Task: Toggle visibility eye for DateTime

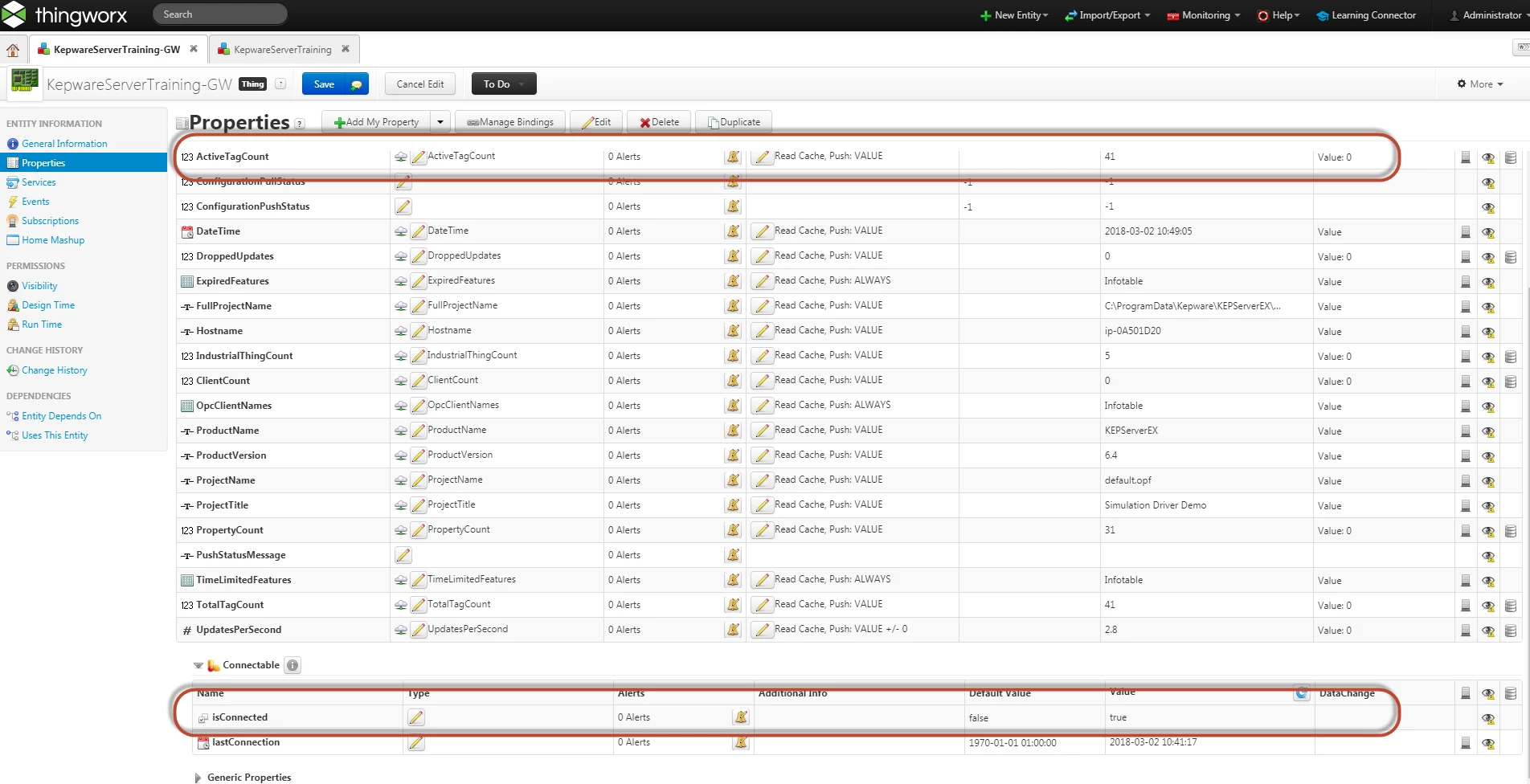Action: click(1488, 233)
